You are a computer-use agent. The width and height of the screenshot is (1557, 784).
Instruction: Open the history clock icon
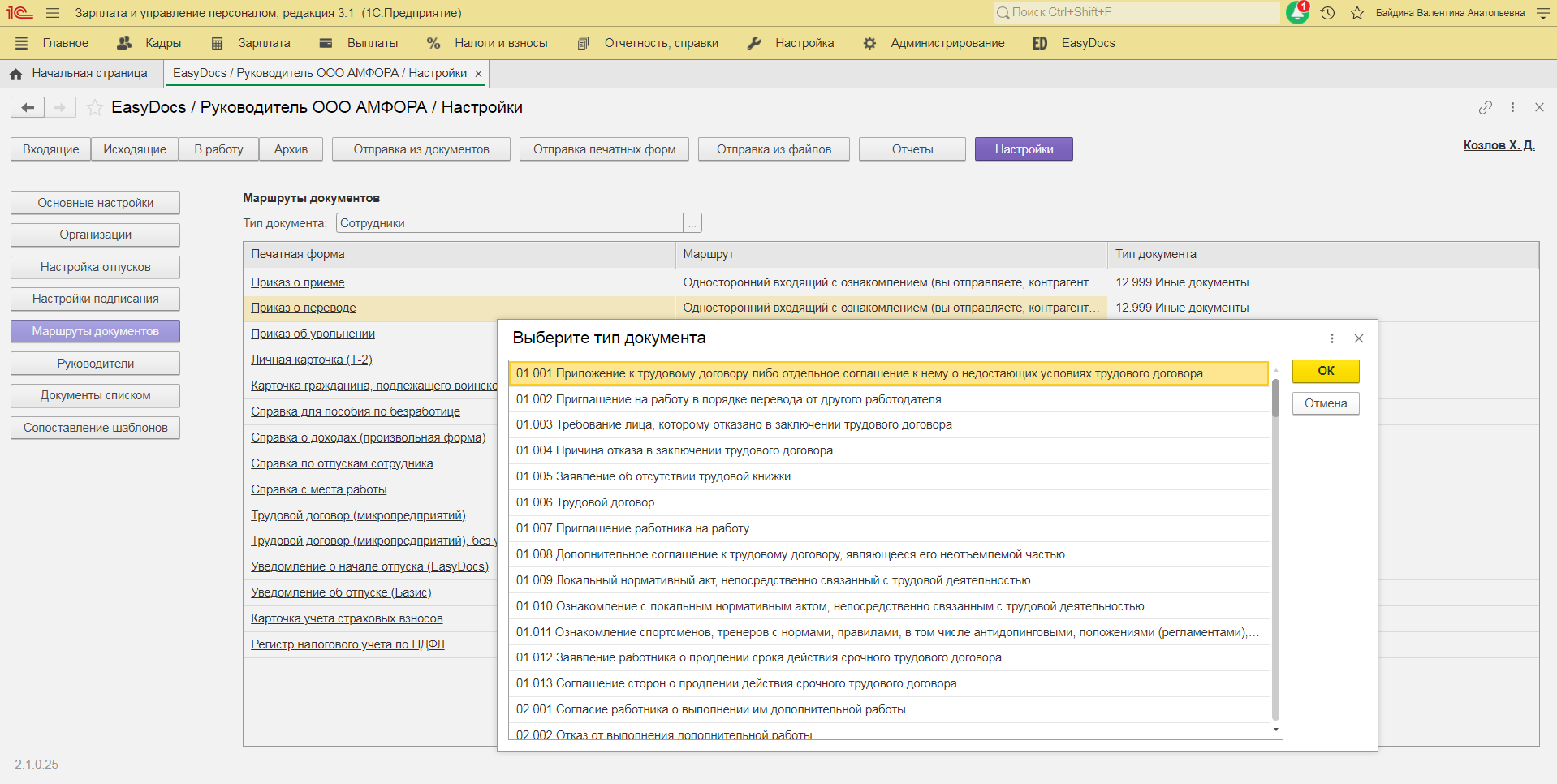(x=1328, y=13)
